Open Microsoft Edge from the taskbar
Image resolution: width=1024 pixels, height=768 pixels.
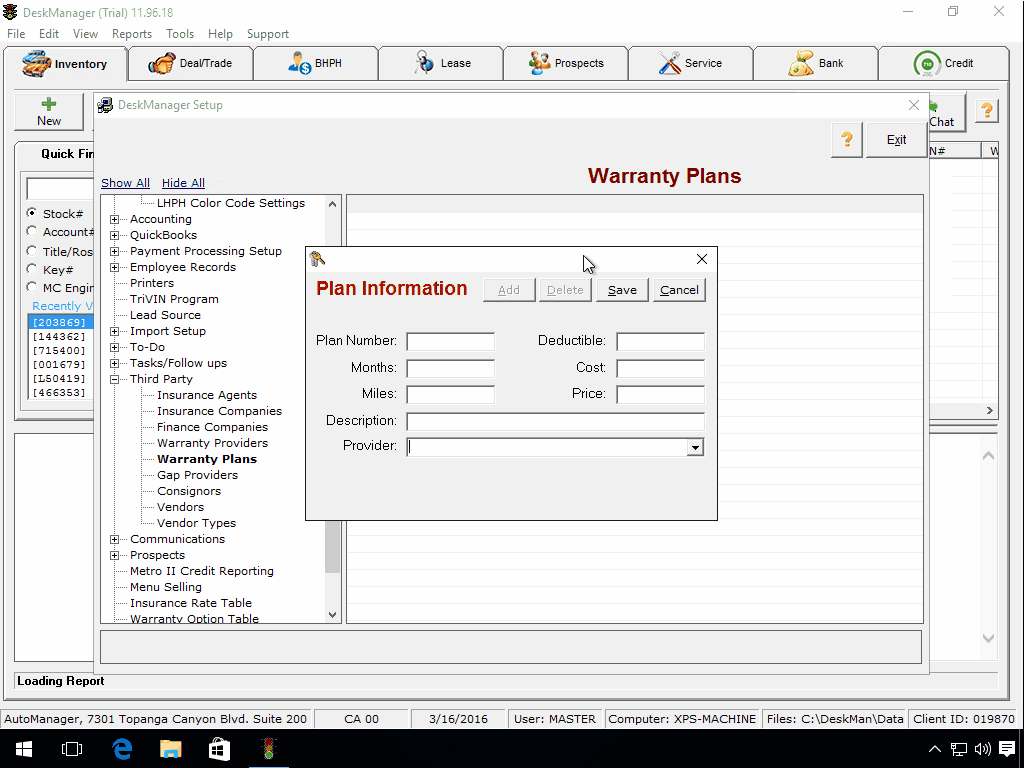click(122, 749)
